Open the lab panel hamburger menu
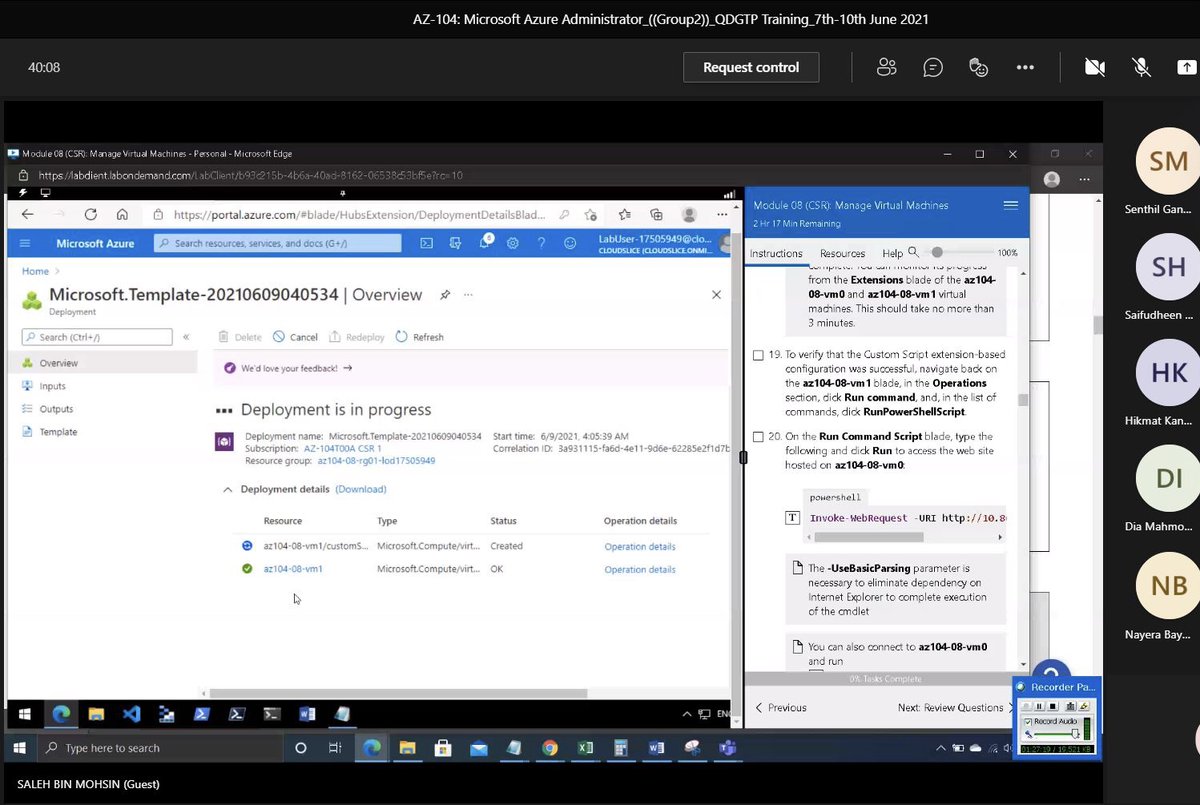Screen dimensions: 1200x805 coord(1011,205)
